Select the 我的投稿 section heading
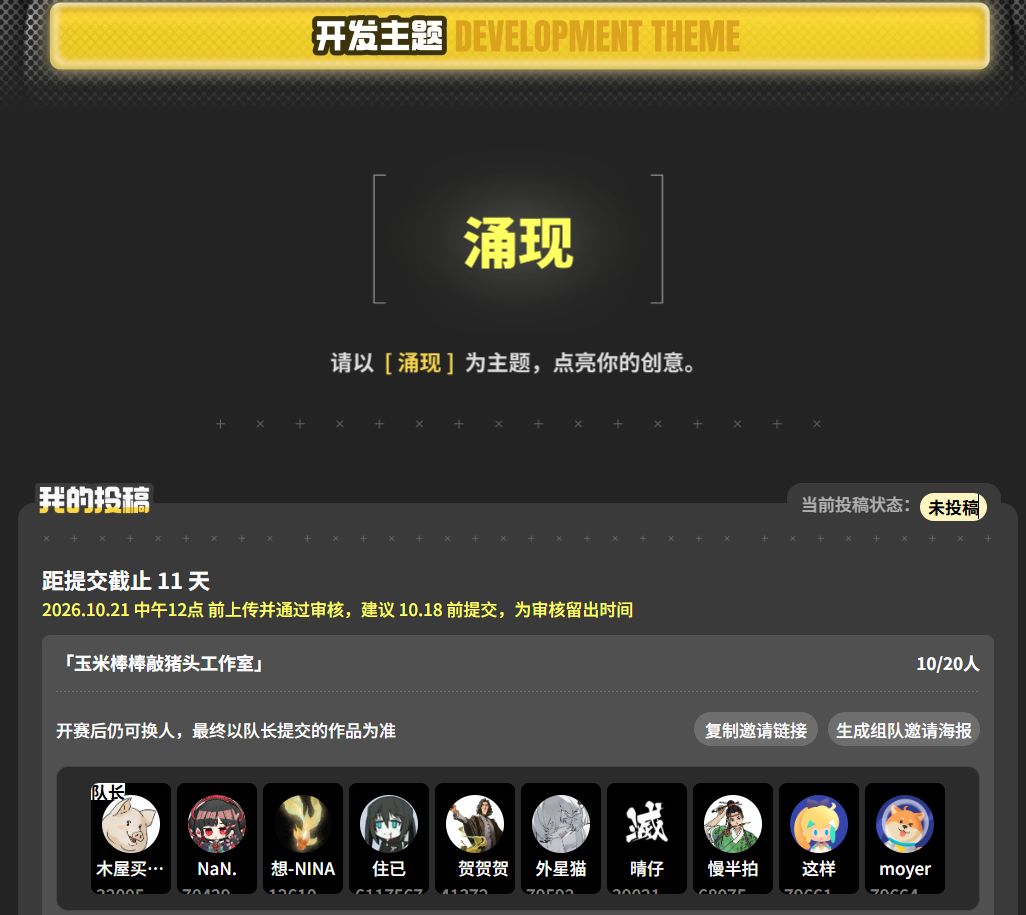 pyautogui.click(x=94, y=499)
